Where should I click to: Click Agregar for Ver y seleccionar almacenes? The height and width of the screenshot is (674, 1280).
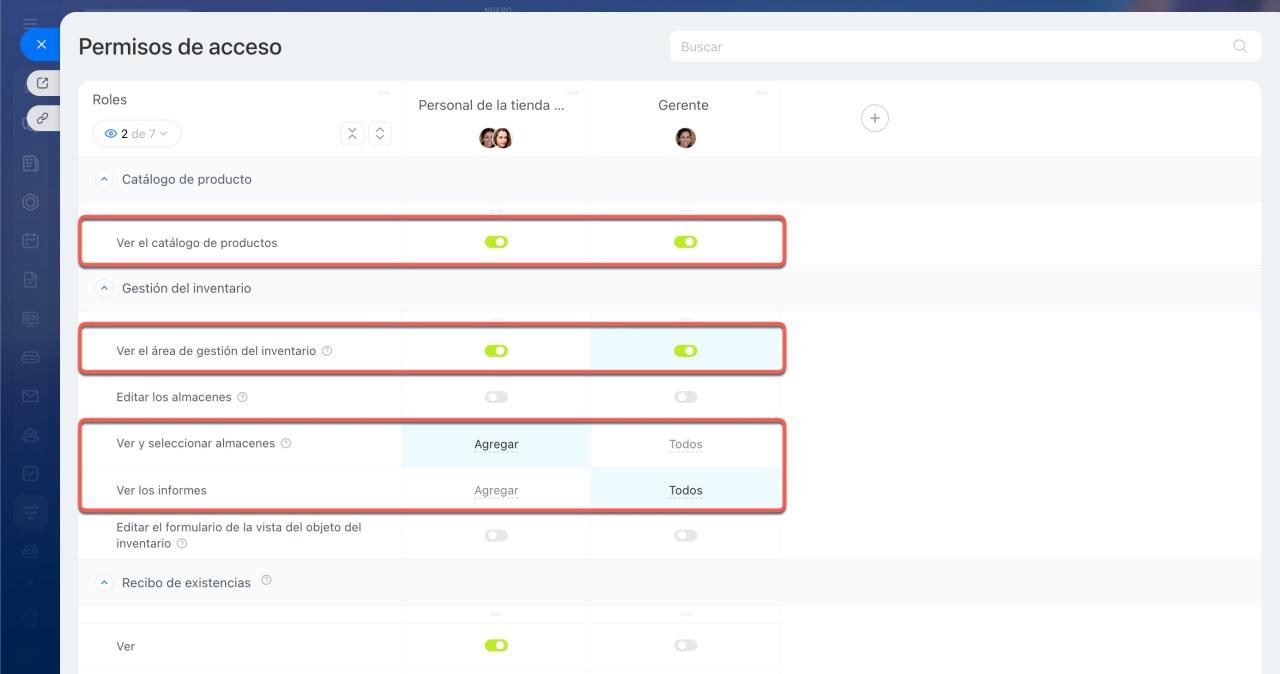(x=496, y=444)
